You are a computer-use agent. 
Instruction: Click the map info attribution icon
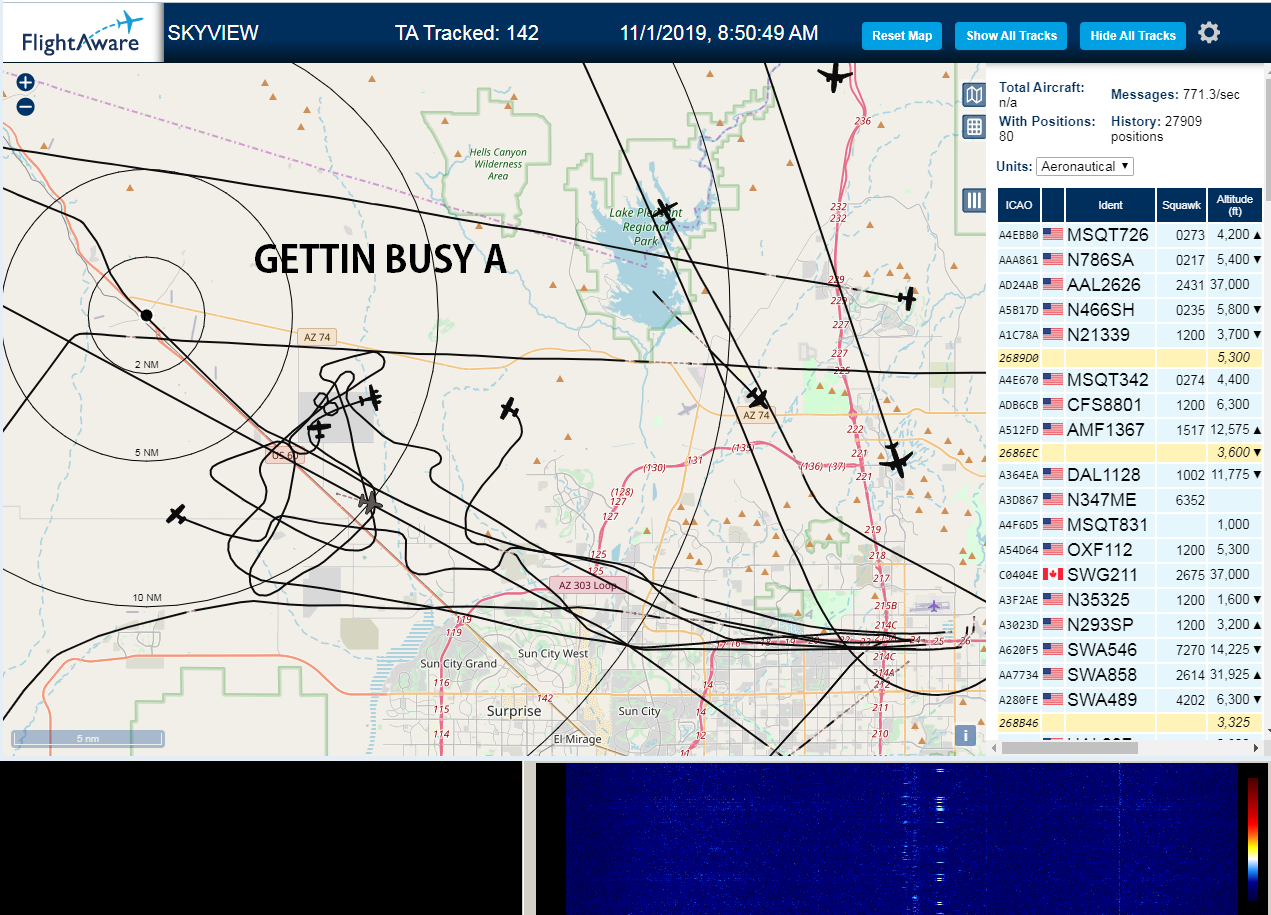(x=965, y=735)
